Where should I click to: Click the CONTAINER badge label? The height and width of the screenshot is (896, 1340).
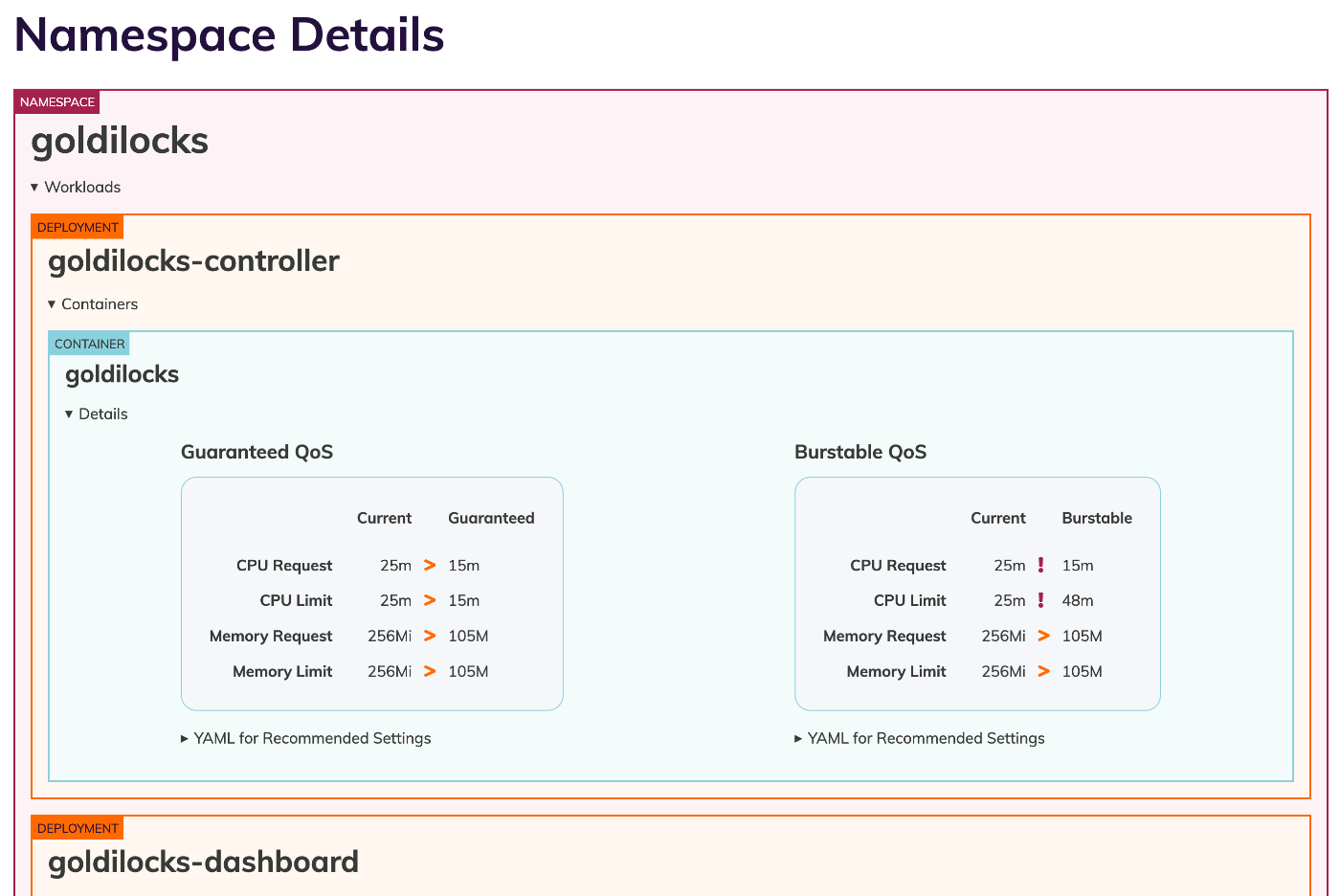pyautogui.click(x=89, y=344)
